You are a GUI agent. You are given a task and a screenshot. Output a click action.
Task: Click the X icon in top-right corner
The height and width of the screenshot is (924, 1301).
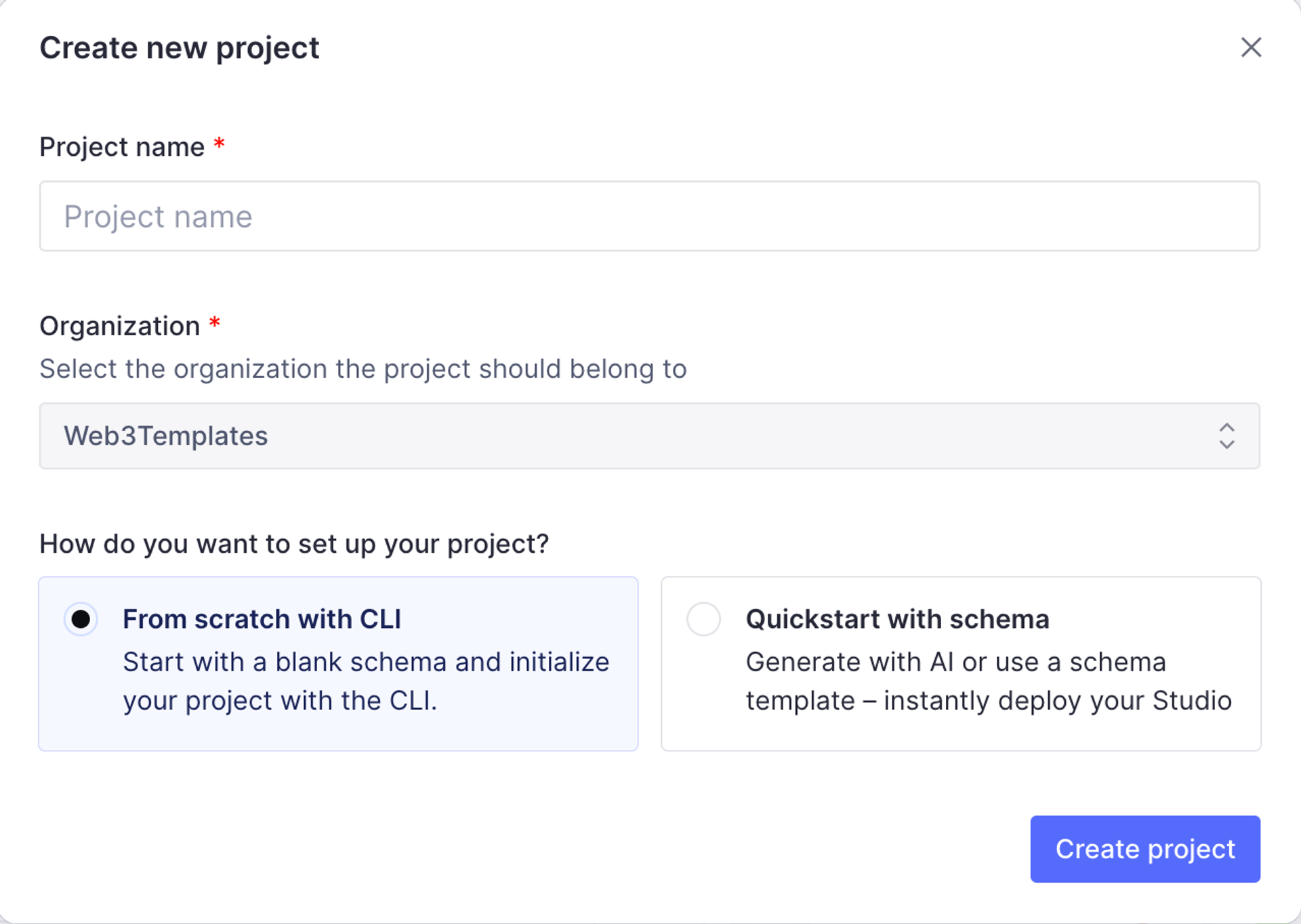[1250, 47]
